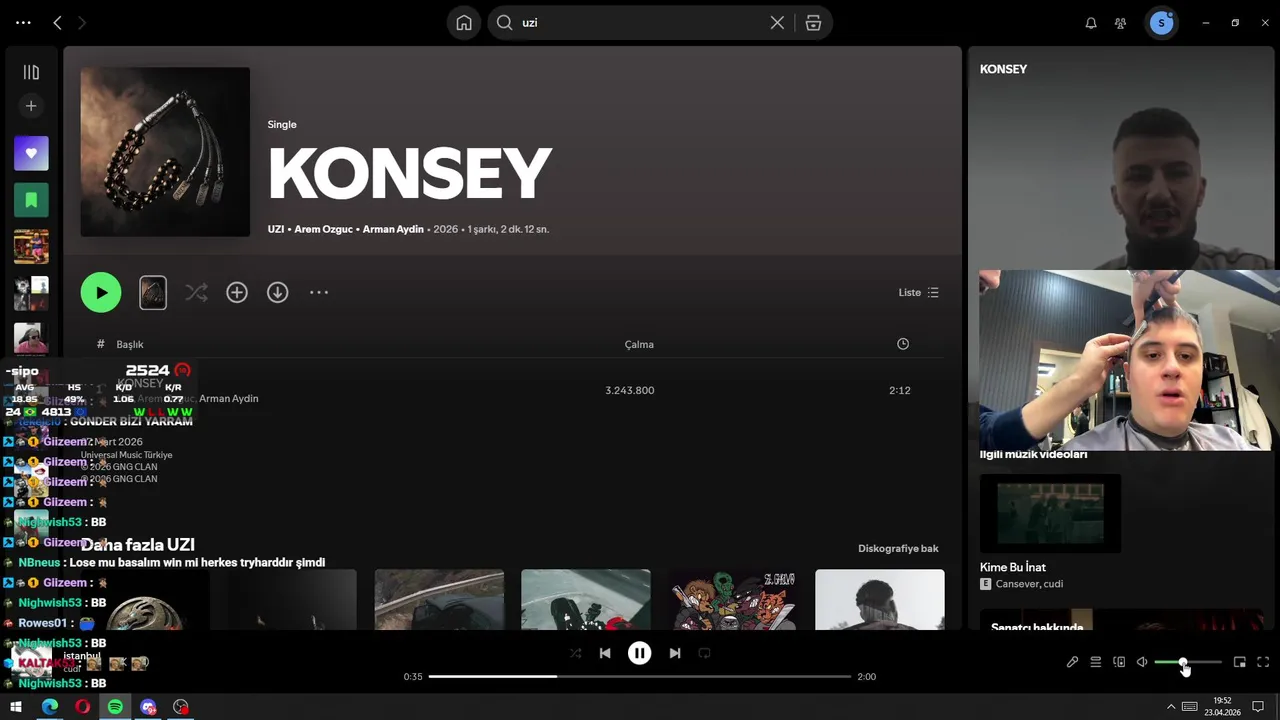The image size is (1280, 720).
Task: Open Browse next to search
Action: (813, 23)
